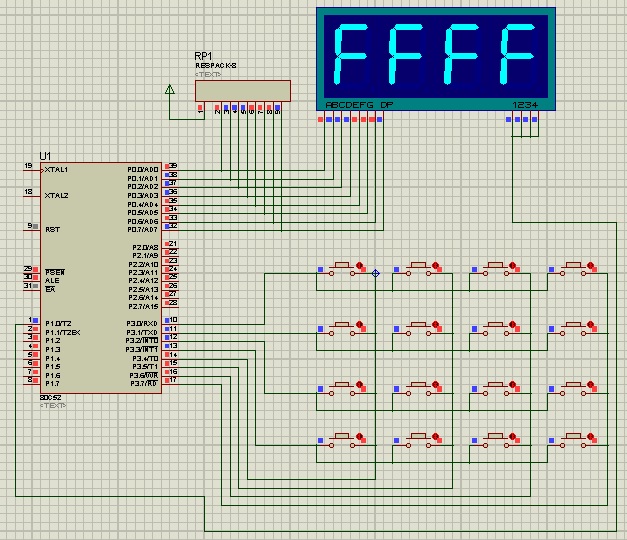Select the RP1 reference label
627x540 pixels.
click(203, 56)
